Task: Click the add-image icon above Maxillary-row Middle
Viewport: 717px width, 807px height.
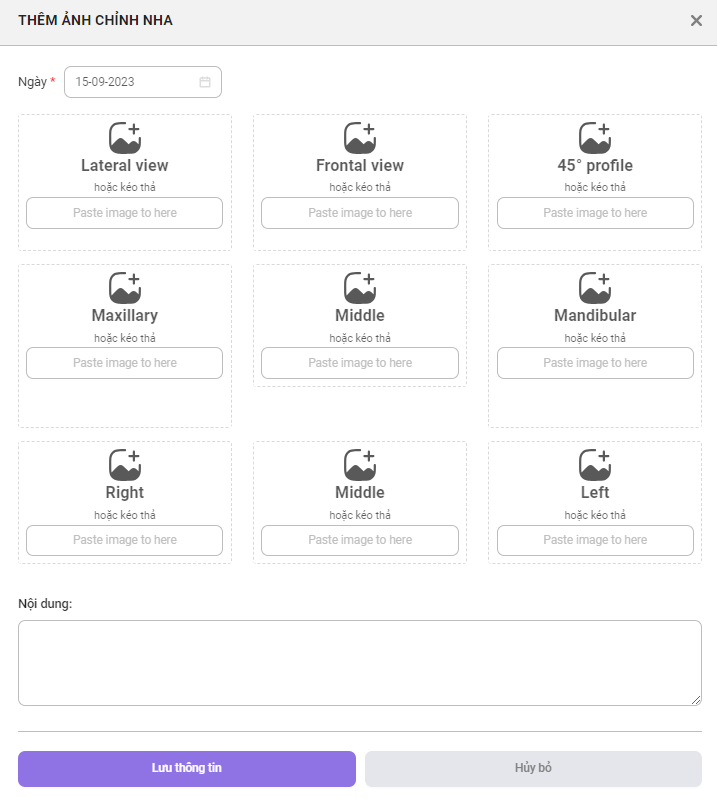Action: [x=360, y=288]
